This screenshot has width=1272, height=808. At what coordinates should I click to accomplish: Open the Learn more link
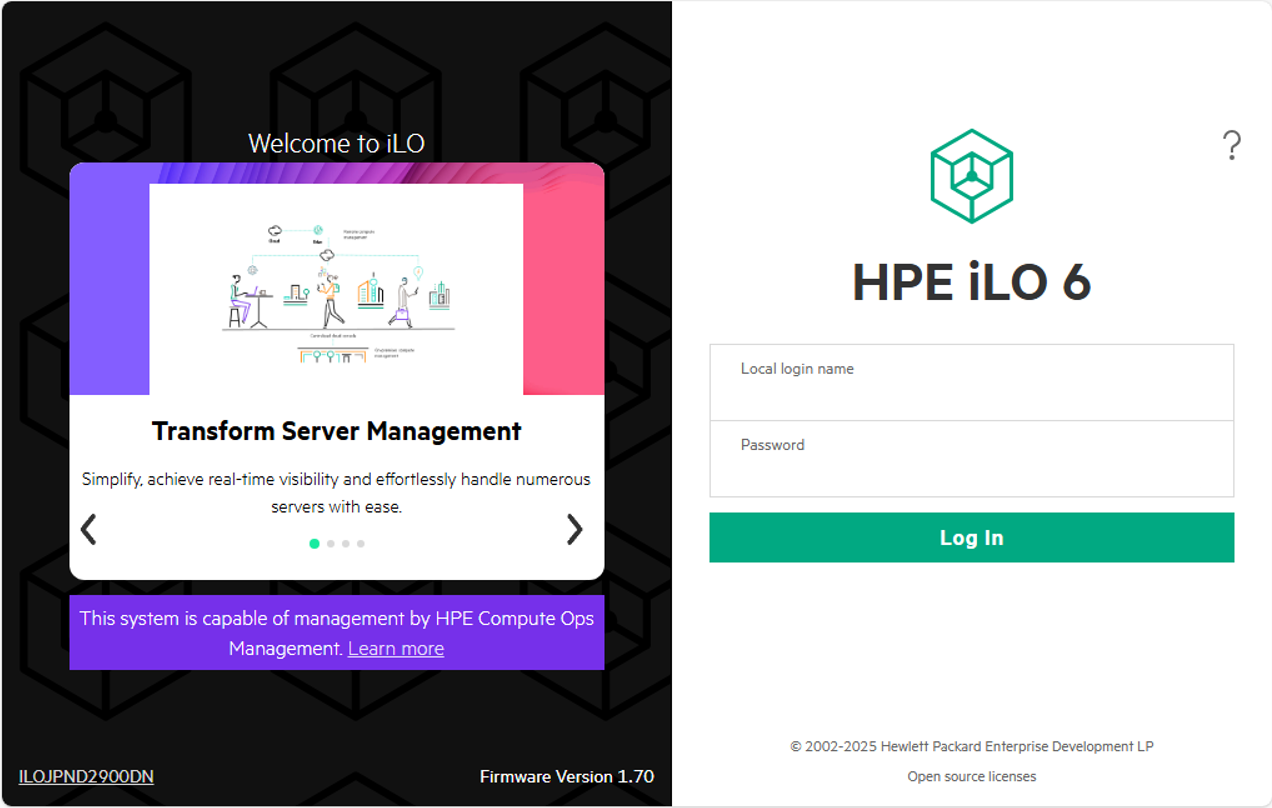[x=395, y=648]
